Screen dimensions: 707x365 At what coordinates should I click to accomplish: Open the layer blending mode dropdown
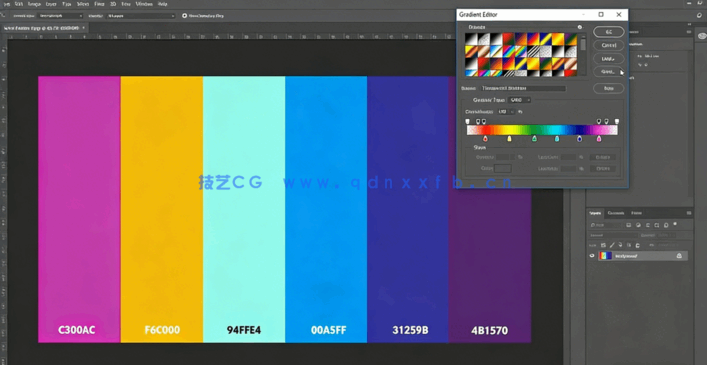(613, 235)
